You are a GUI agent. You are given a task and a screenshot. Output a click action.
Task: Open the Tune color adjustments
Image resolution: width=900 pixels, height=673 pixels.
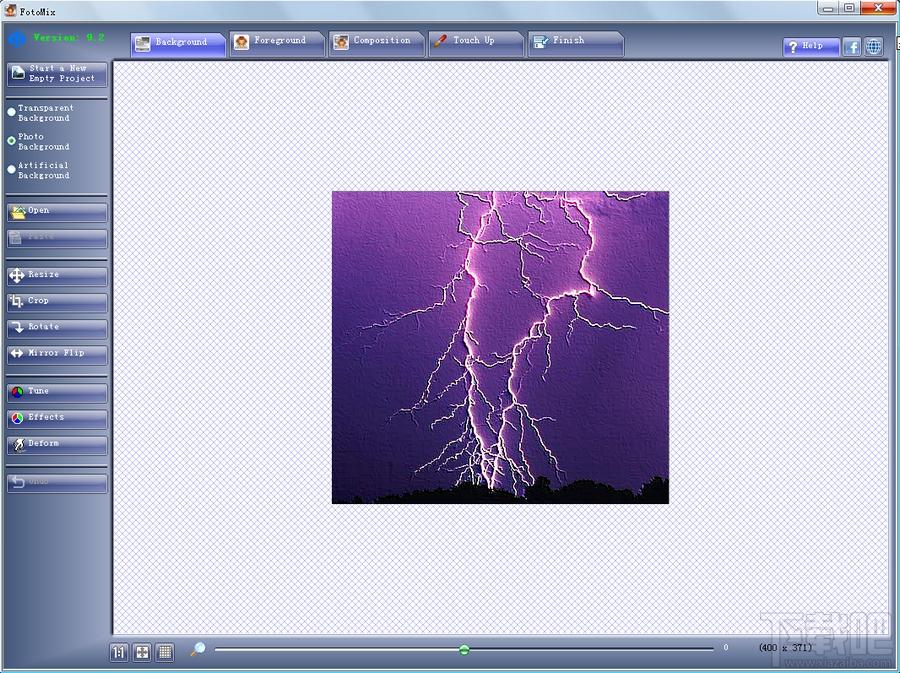(x=57, y=392)
